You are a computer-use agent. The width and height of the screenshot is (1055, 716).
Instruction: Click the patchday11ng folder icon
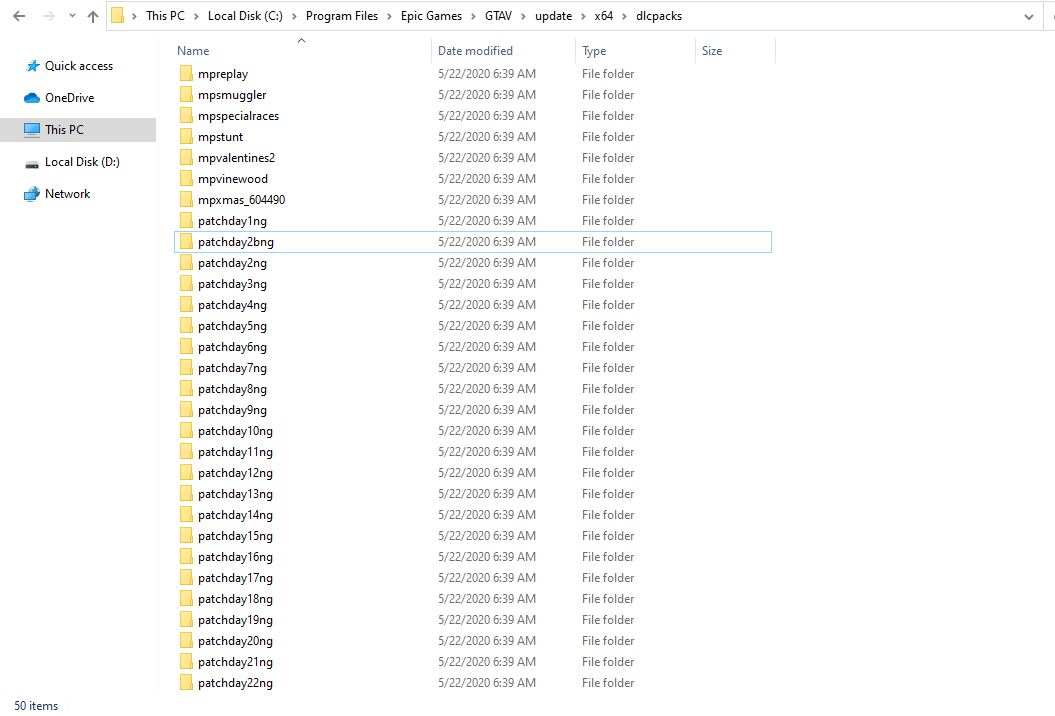pos(186,452)
